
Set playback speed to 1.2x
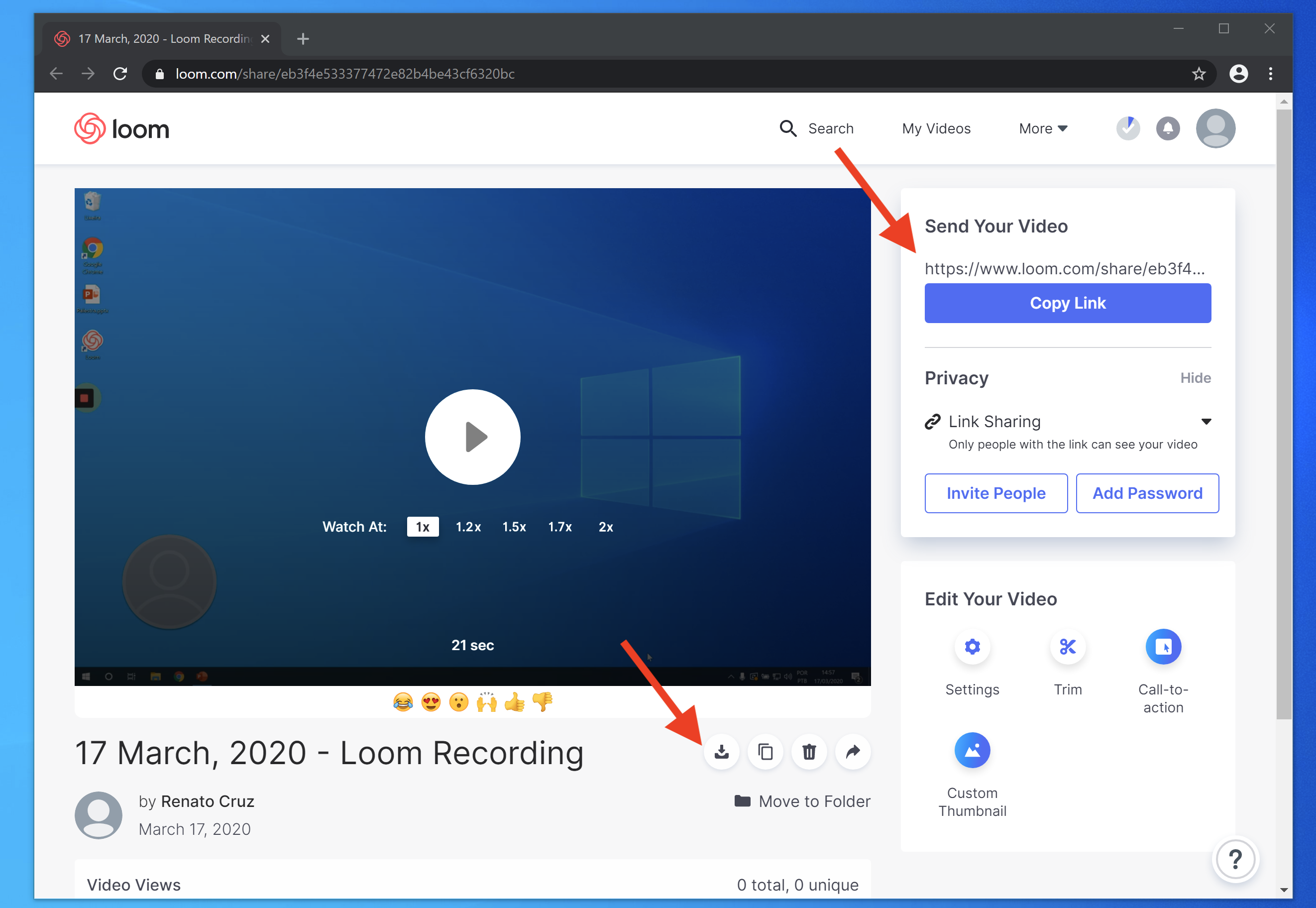point(468,527)
